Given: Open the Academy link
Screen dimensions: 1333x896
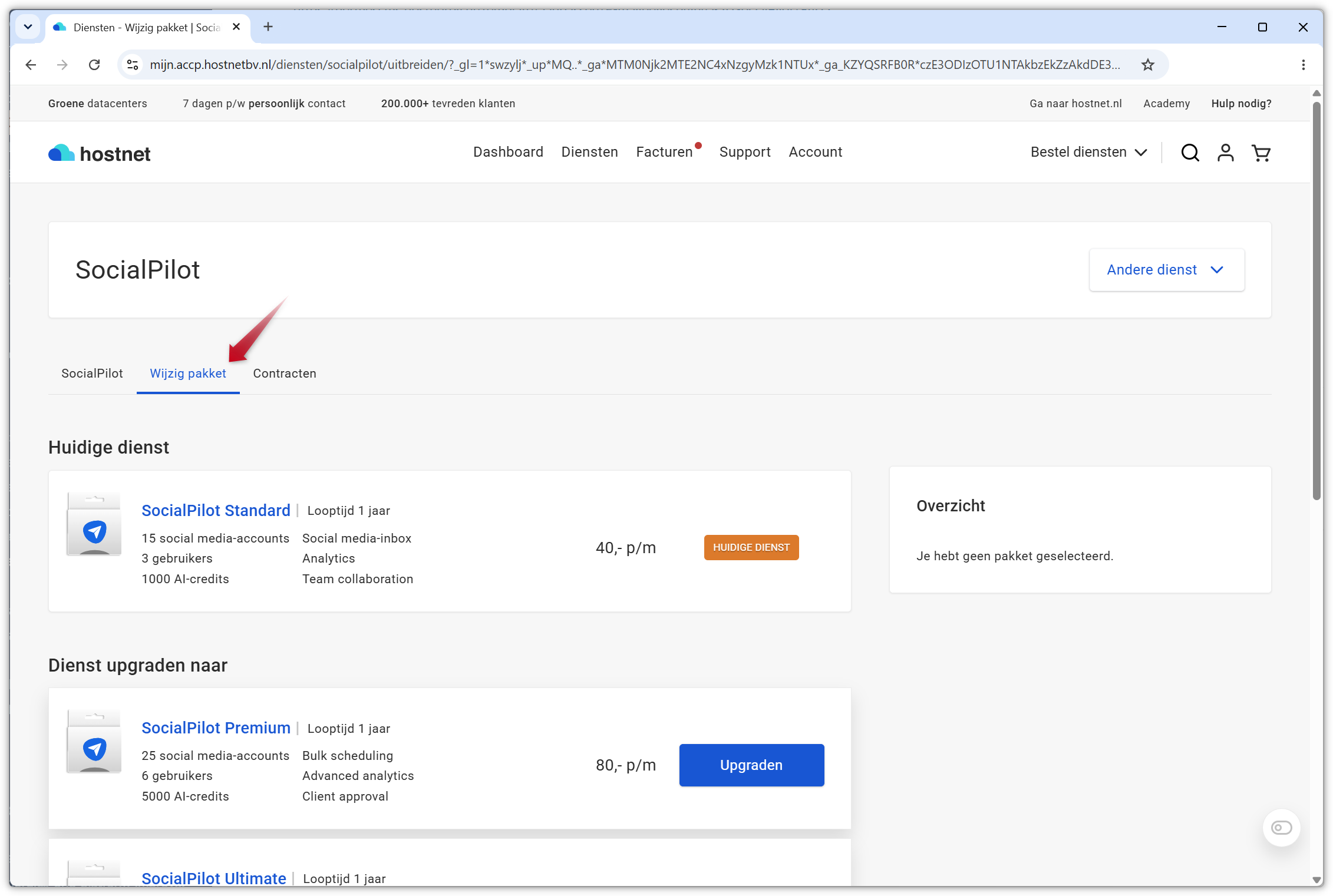Looking at the screenshot, I should click(1166, 104).
